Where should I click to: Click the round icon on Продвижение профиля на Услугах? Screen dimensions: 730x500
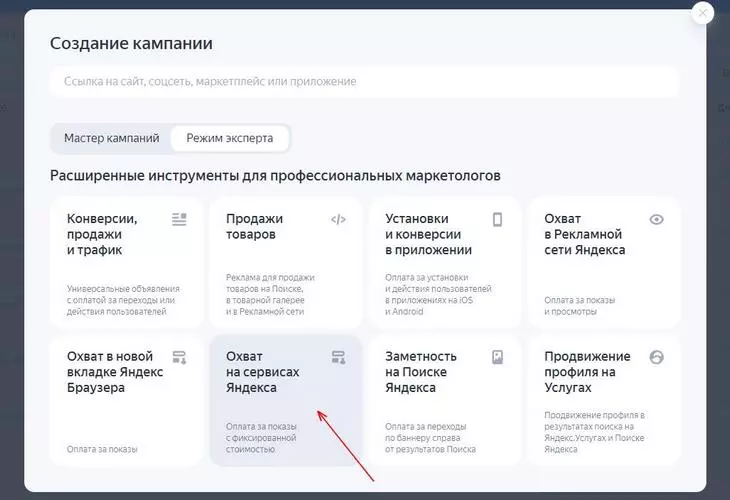tap(656, 357)
